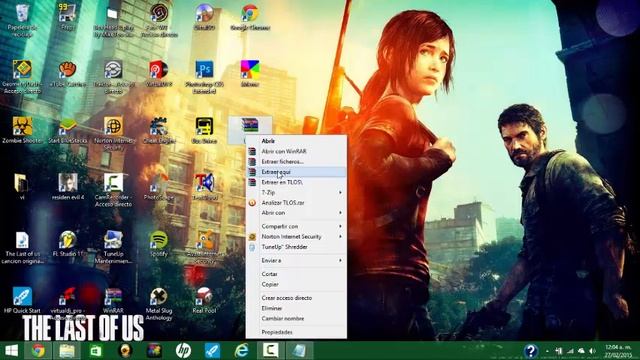Select the Metal Slug Anthology shortcut

159,303
